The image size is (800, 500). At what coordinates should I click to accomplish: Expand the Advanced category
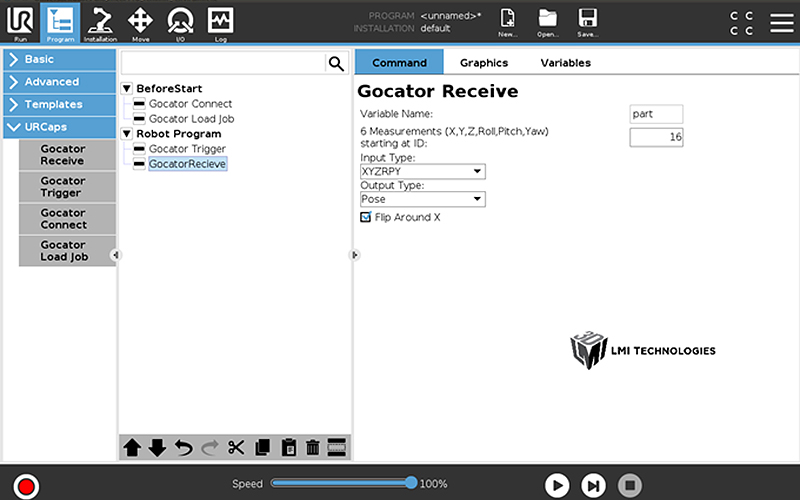[x=60, y=82]
